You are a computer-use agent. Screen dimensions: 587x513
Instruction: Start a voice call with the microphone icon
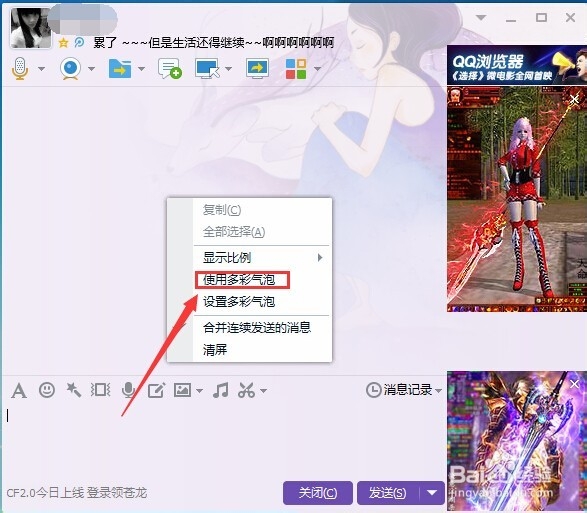point(20,69)
